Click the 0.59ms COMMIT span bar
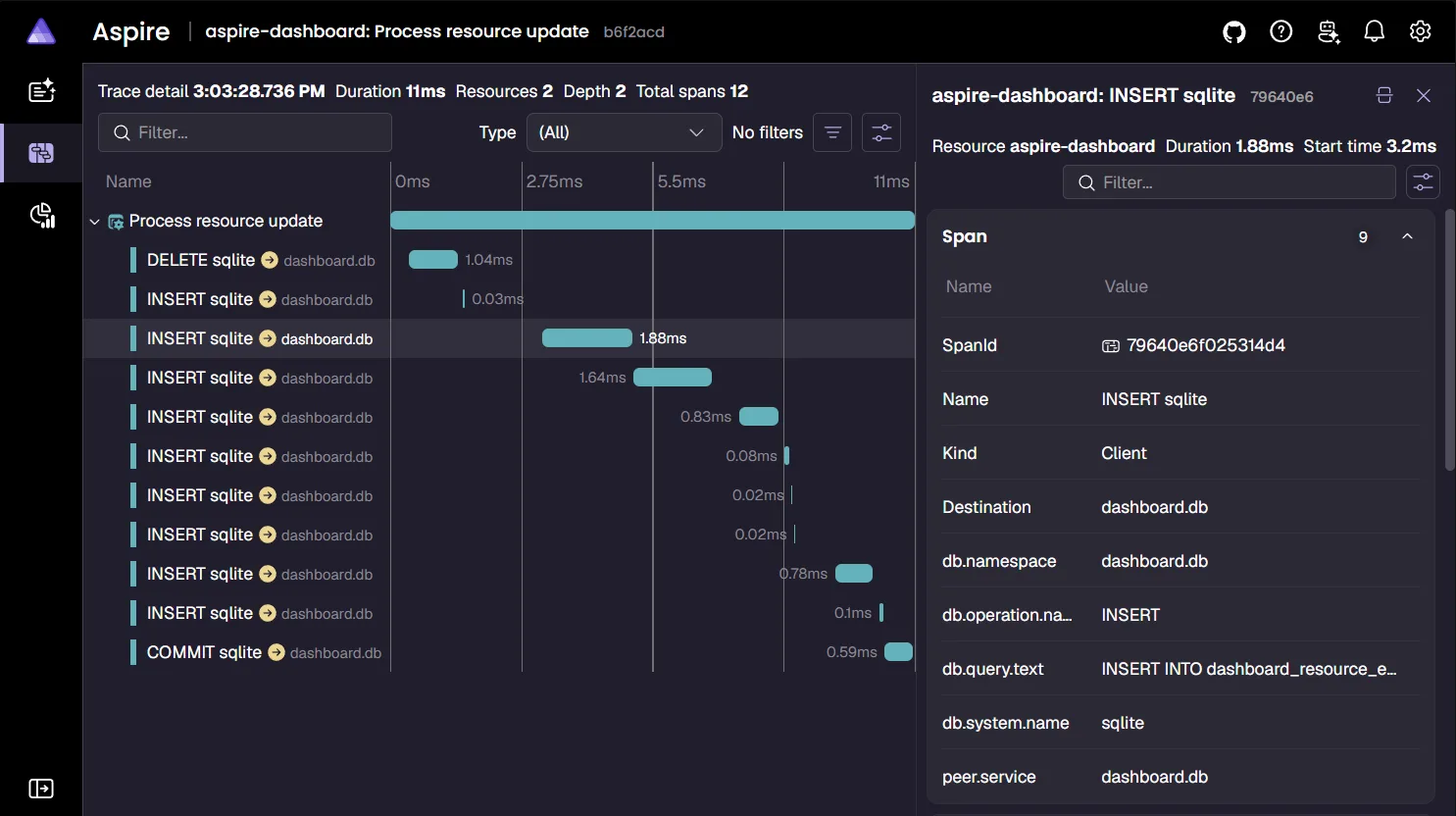The width and height of the screenshot is (1456, 816). pos(899,652)
